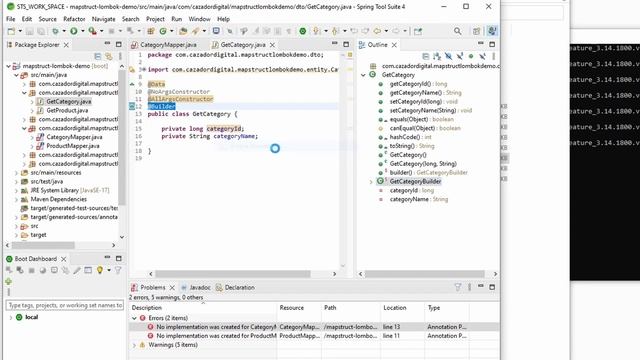
Task: Open dropdown next to Boot Dashboard lightbulb
Action: (x=109, y=270)
